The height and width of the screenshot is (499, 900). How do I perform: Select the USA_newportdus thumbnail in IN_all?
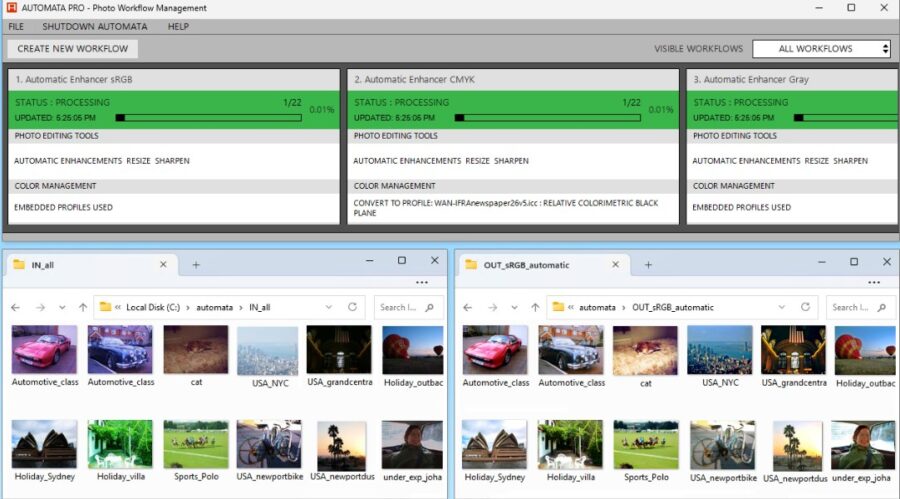(342, 446)
